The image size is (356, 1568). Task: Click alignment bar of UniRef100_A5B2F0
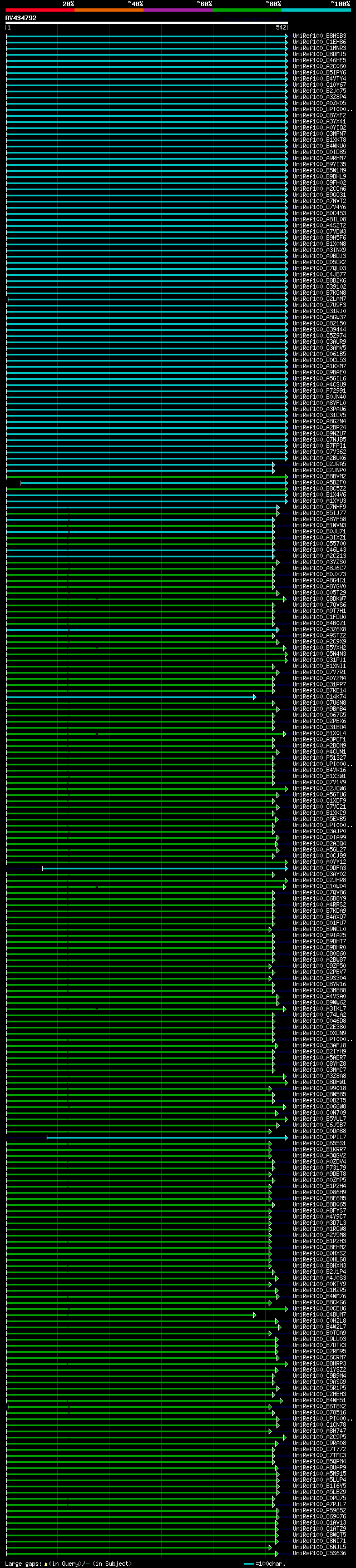pyautogui.click(x=154, y=483)
